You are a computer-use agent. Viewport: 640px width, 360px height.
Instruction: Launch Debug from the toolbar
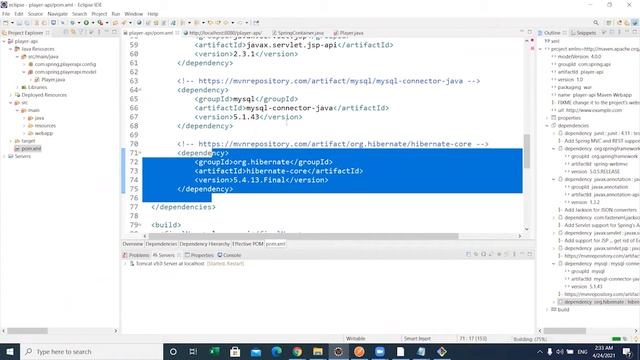pos(73,23)
